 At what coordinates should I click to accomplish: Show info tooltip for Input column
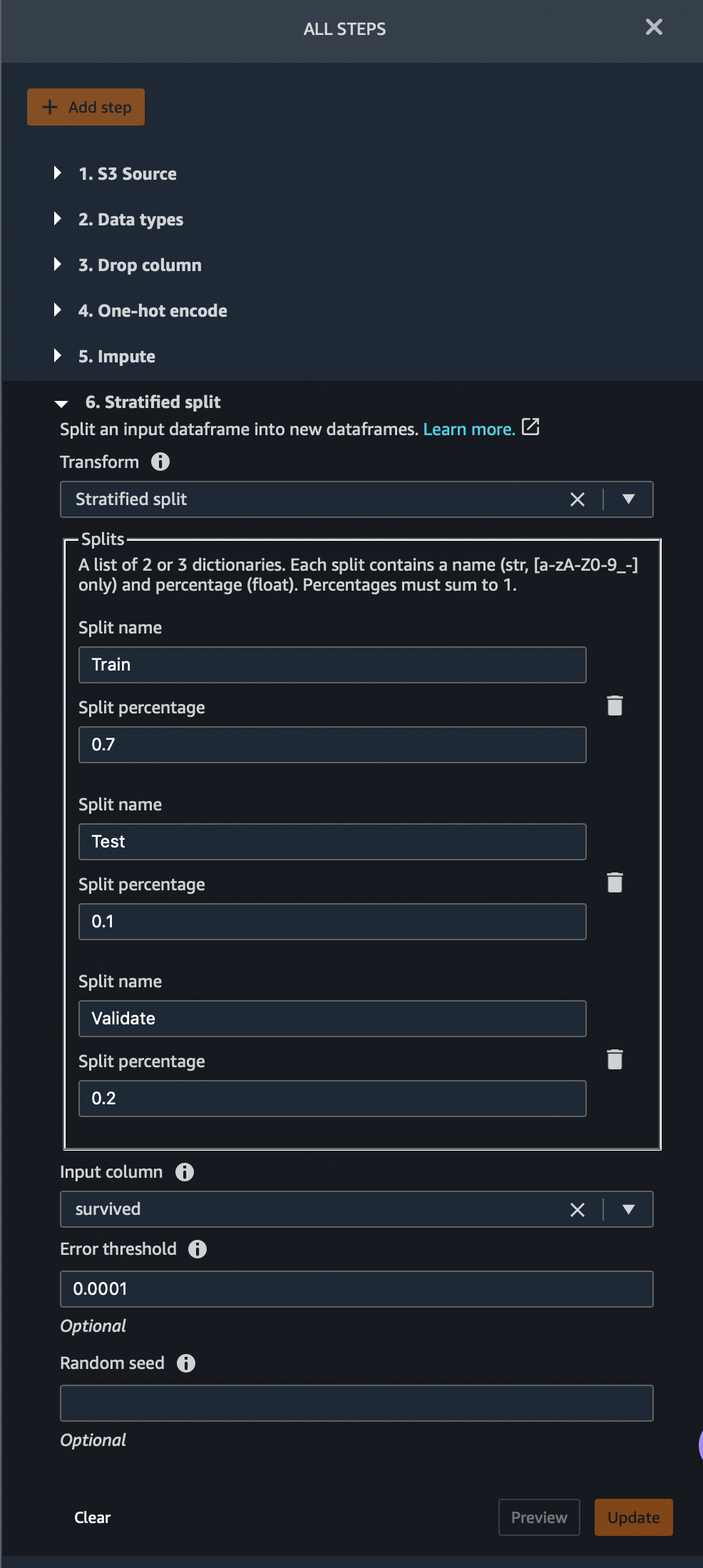185,1172
